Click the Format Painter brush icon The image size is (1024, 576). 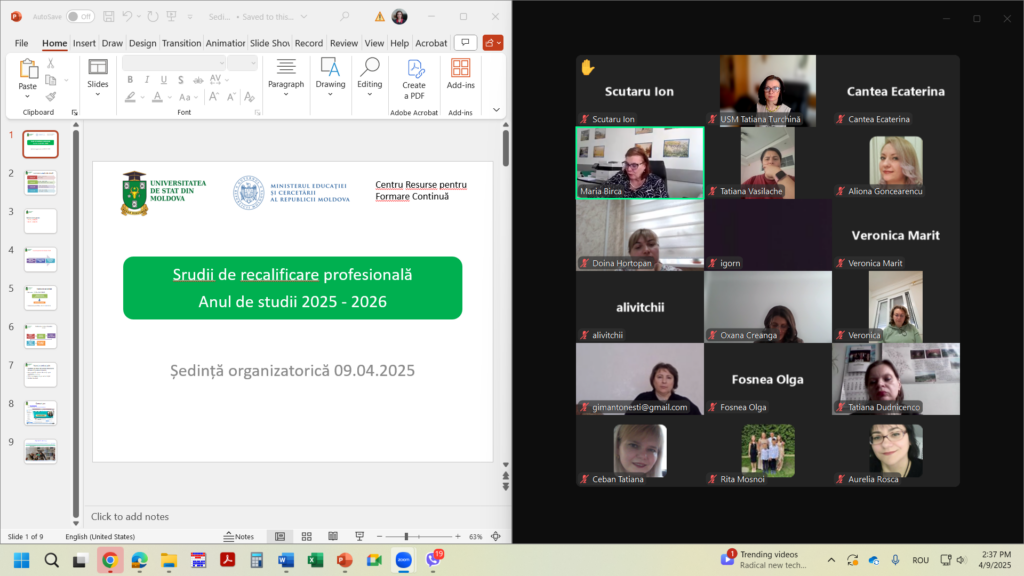(x=51, y=97)
